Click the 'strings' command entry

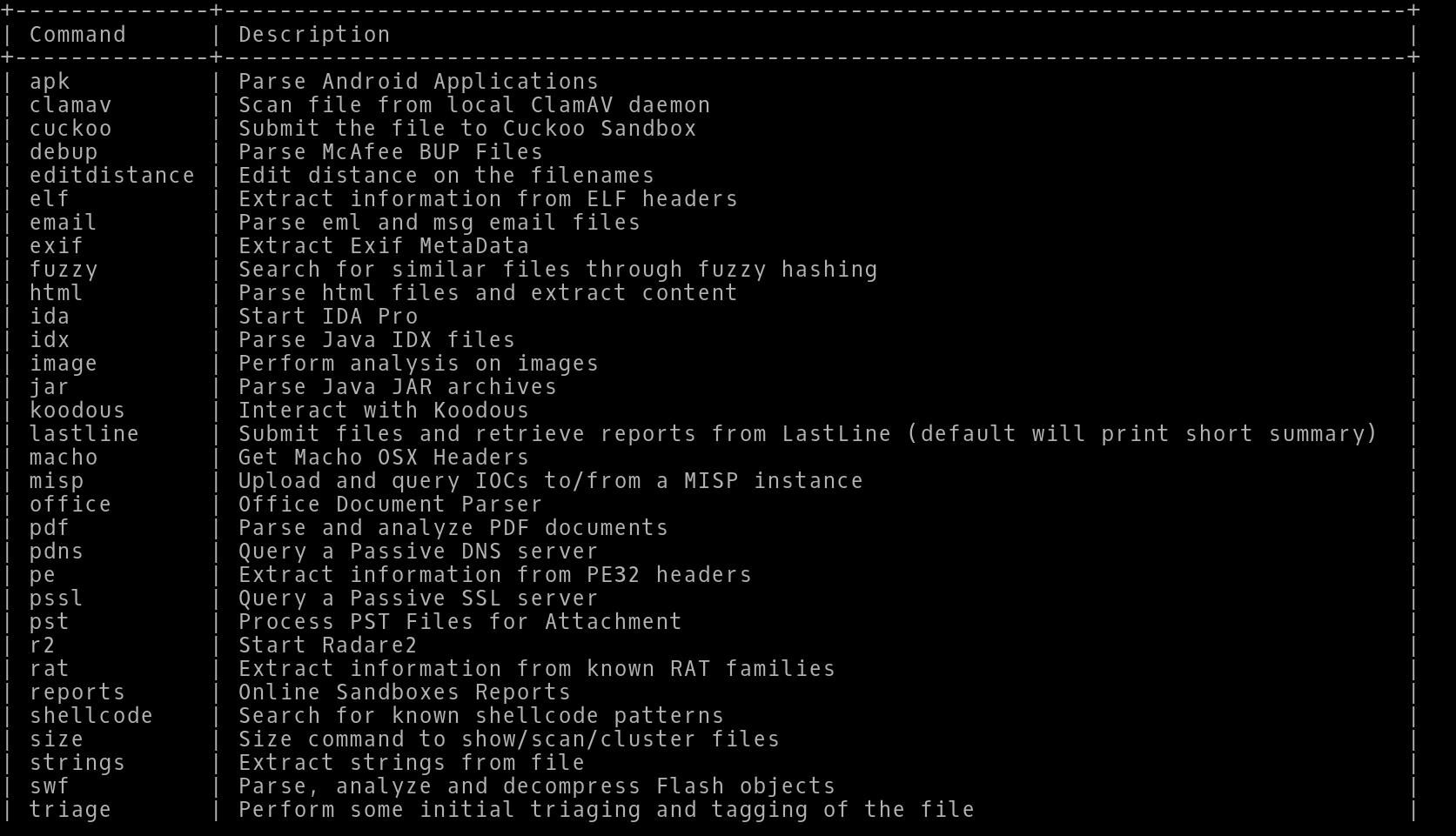click(x=77, y=763)
